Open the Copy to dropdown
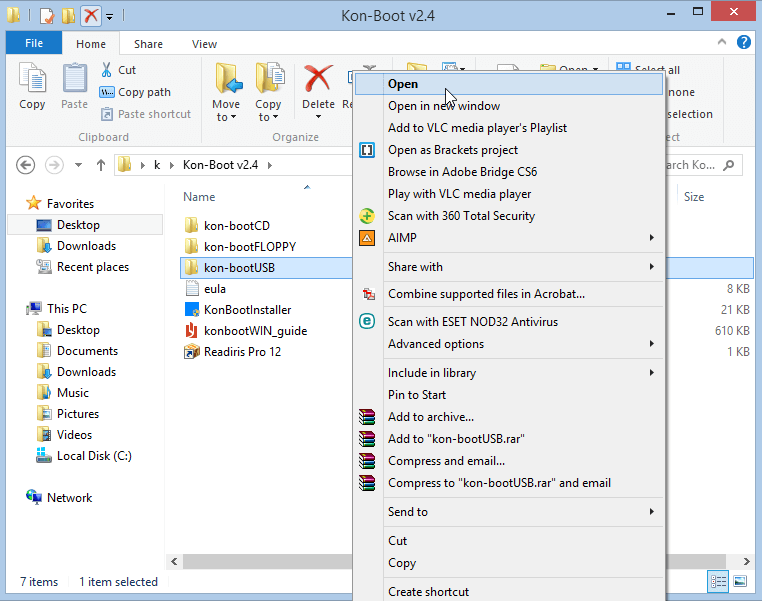The height and width of the screenshot is (601, 762). [268, 92]
